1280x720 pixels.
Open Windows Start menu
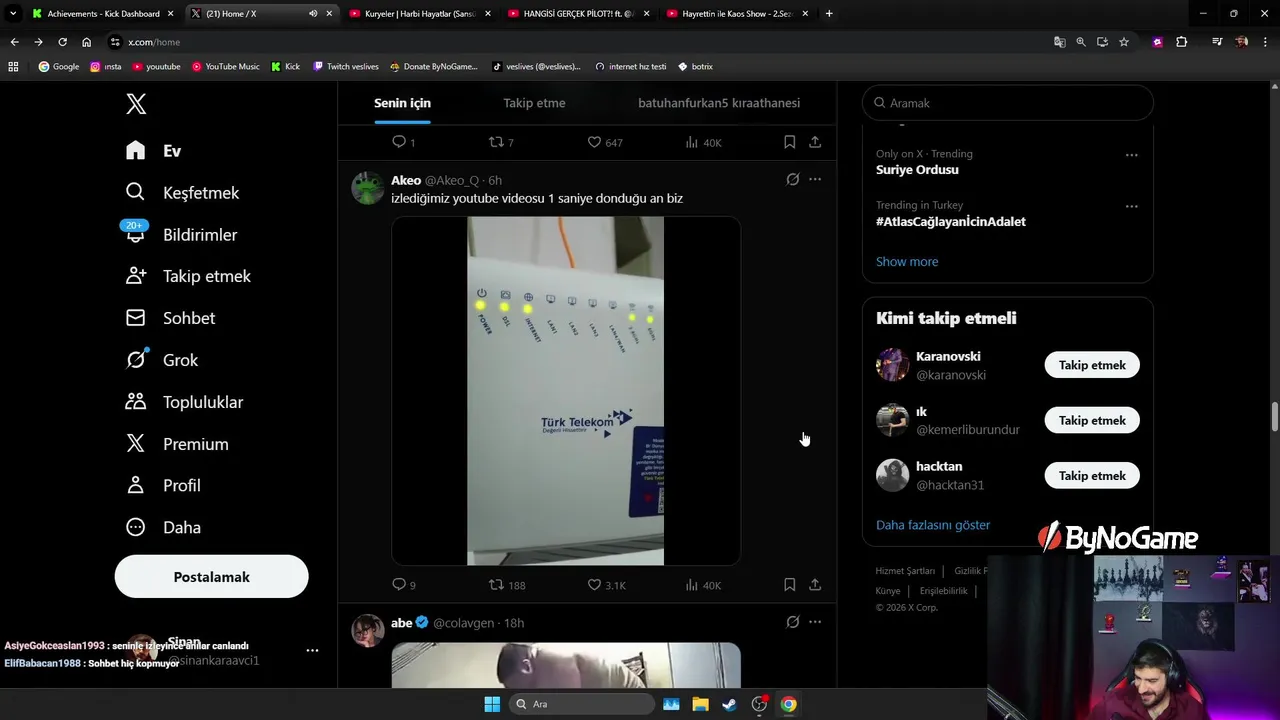point(492,704)
